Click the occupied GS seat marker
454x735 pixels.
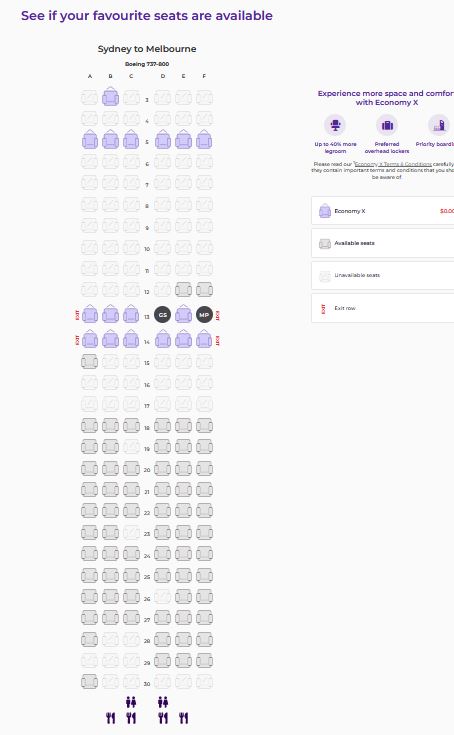[163, 315]
